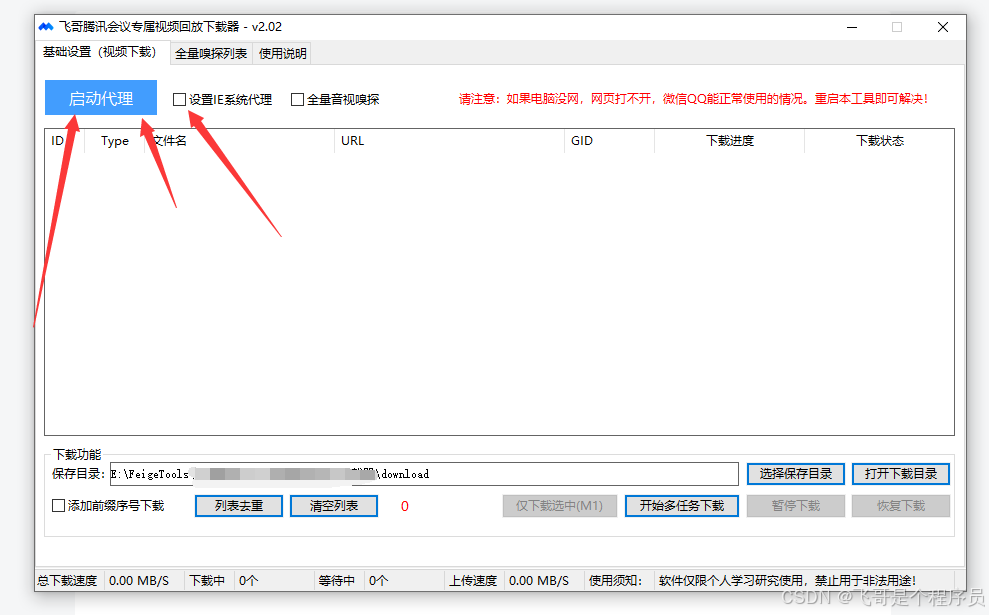This screenshot has height=615, width=989.
Task: Click 上传速度 status bar label
Action: [473, 580]
